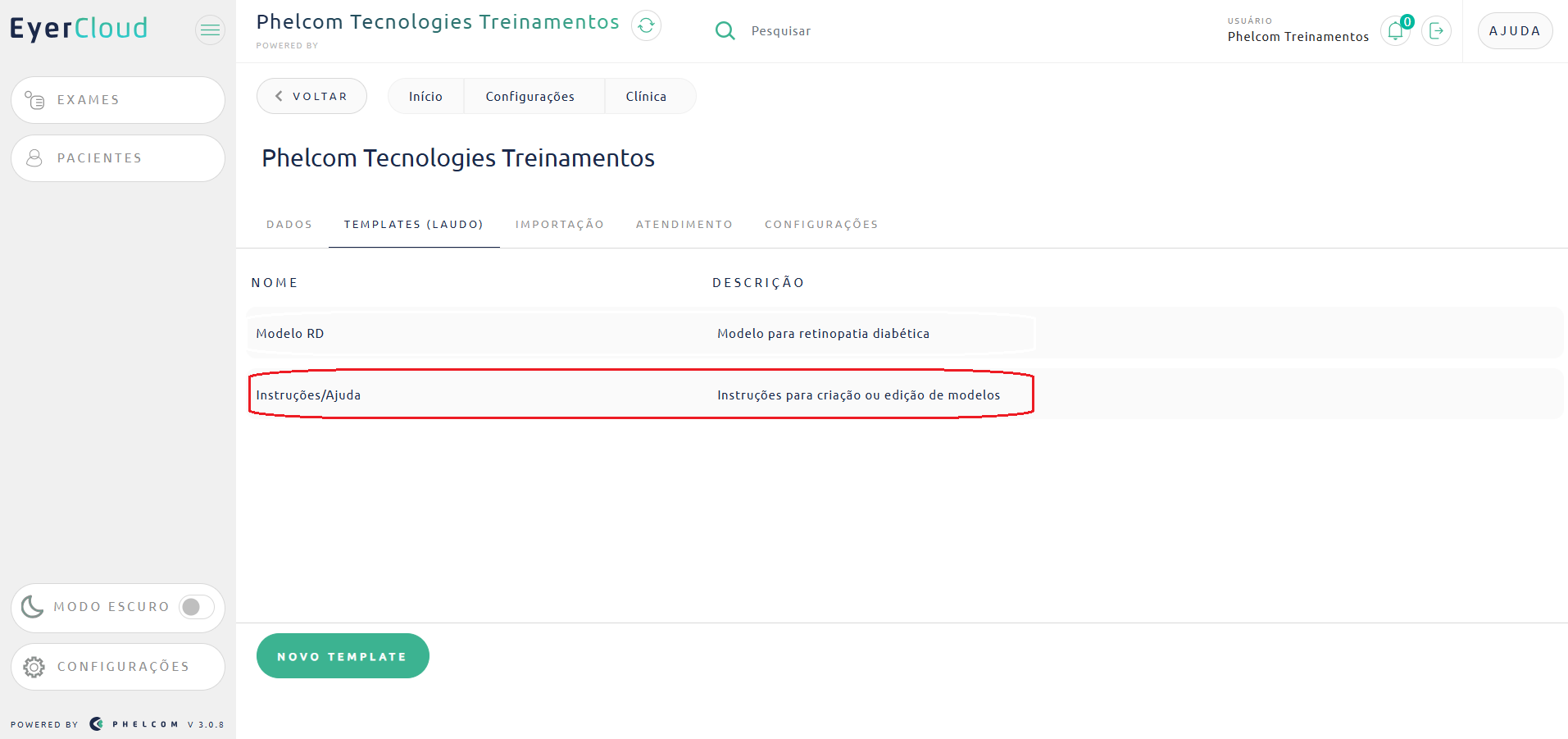
Task: Click the 'V 3.0.8' version text
Action: pyautogui.click(x=206, y=725)
